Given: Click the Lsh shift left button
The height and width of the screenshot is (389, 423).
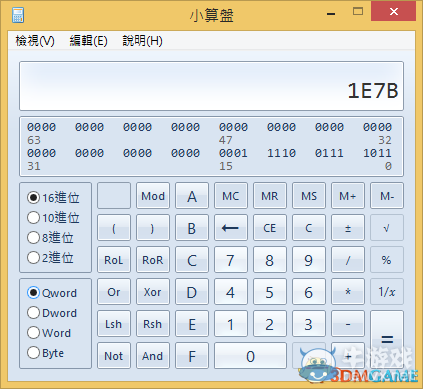Looking at the screenshot, I should tap(114, 324).
